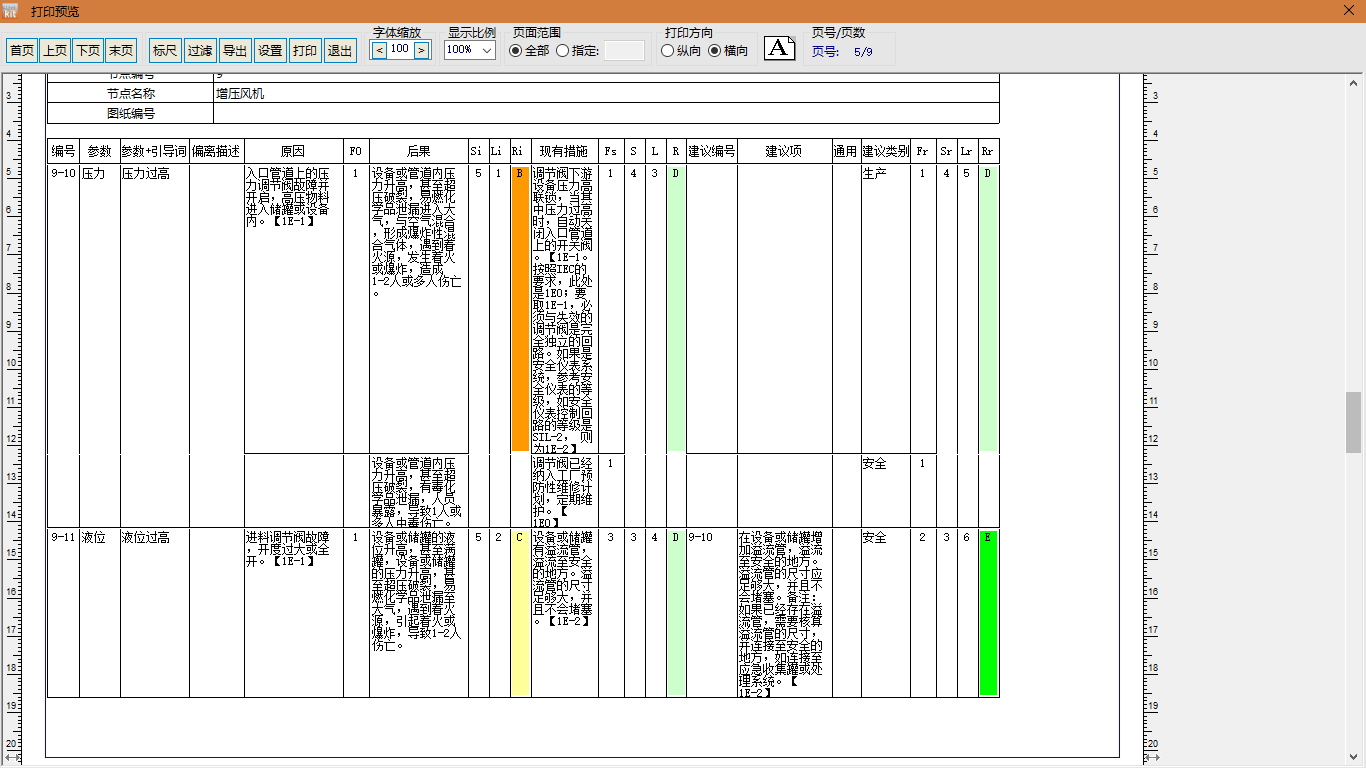The width and height of the screenshot is (1366, 768).
Task: Click the 现有措施 column header
Action: [564, 151]
